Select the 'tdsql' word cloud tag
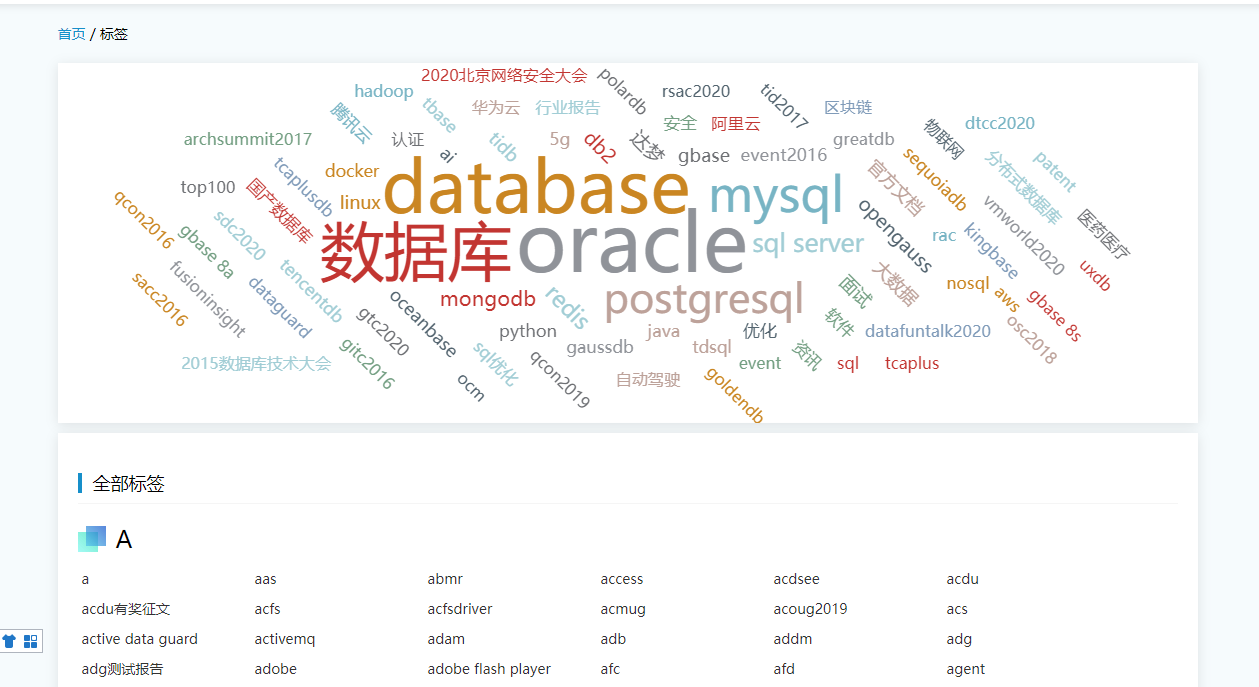This screenshot has width=1259, height=687. point(712,347)
